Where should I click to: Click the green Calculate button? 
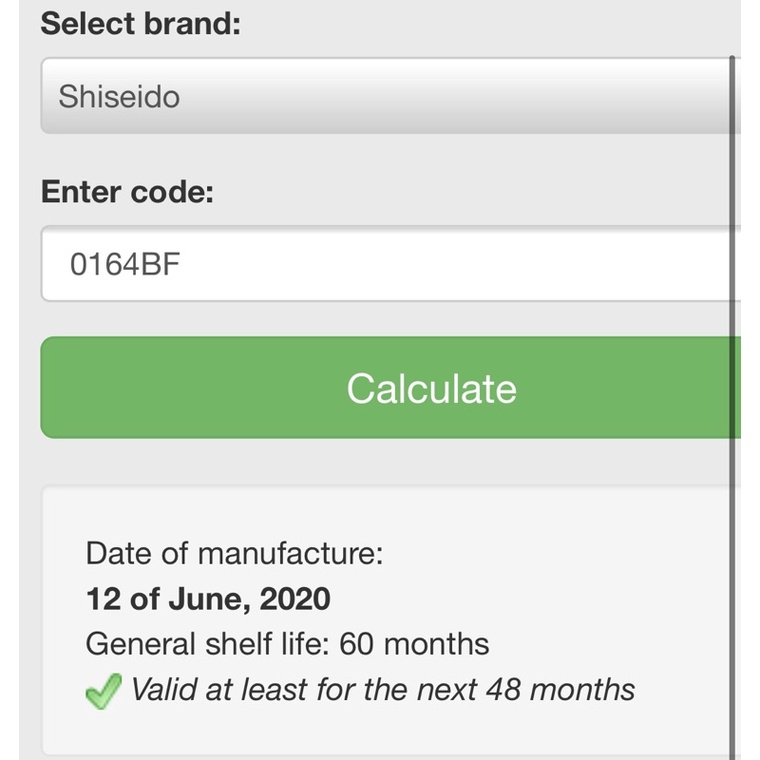click(391, 388)
